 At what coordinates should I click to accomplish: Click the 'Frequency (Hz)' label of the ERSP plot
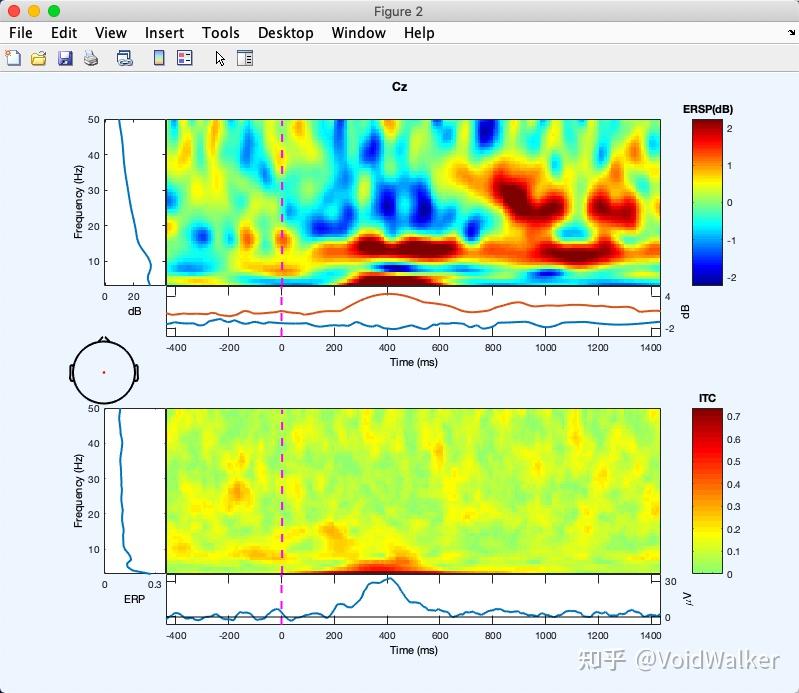(x=78, y=202)
